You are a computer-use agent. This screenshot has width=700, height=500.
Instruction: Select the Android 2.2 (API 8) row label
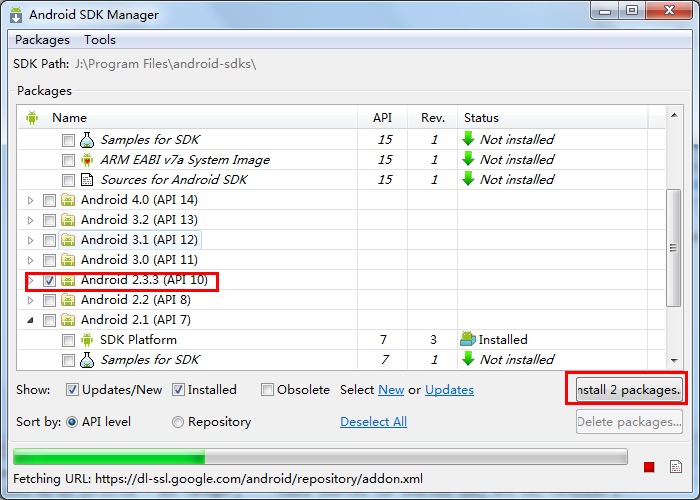point(135,300)
